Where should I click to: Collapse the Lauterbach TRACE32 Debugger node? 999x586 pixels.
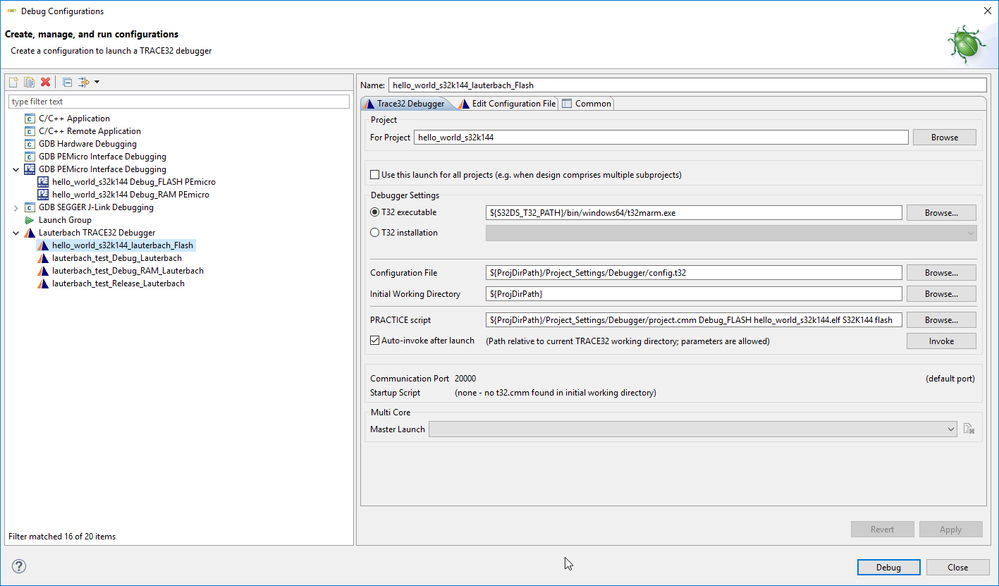[16, 233]
